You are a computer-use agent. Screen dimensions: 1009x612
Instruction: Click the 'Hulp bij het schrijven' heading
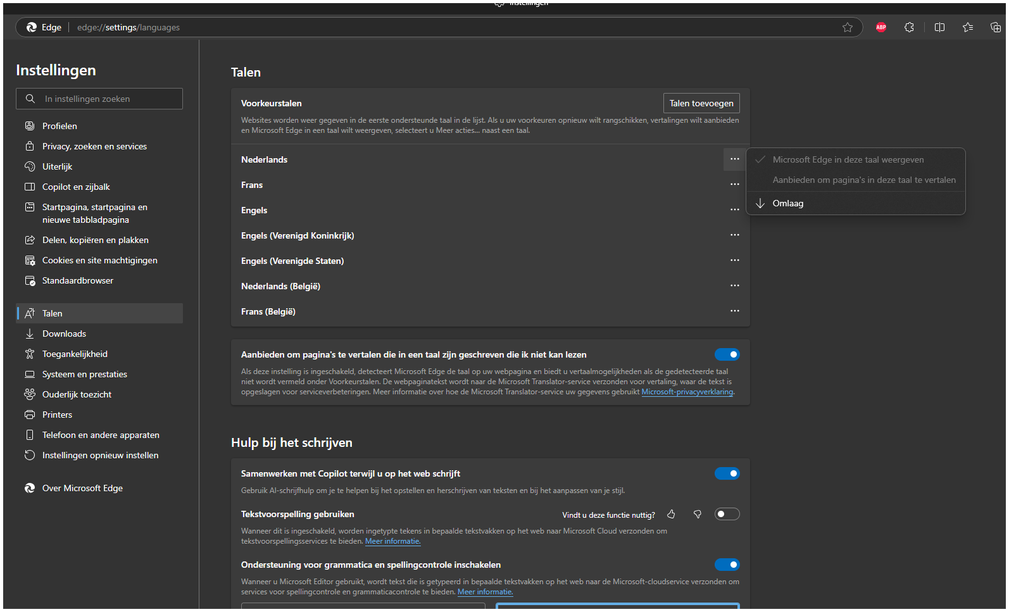292,443
